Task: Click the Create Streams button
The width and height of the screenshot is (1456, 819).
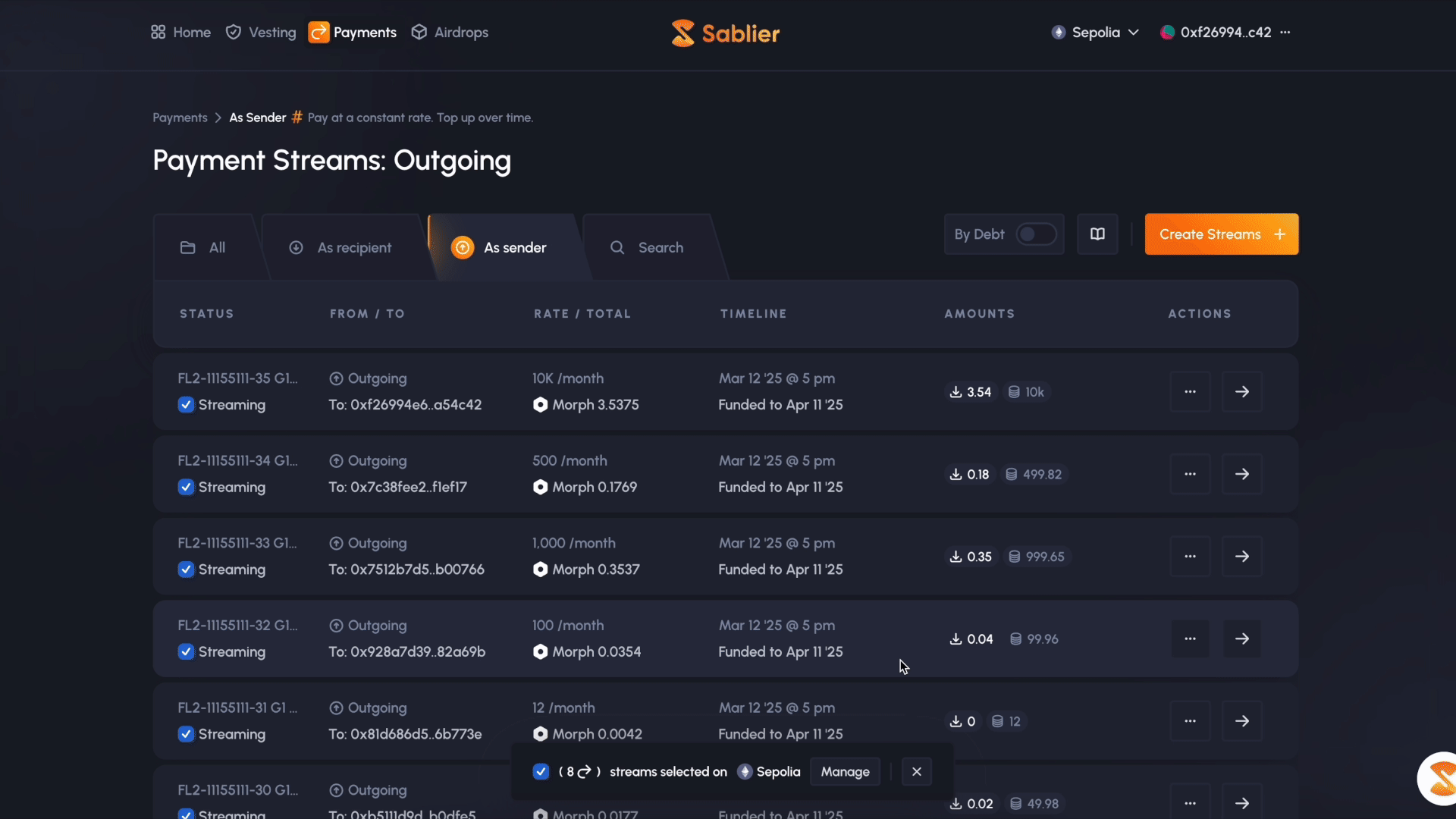Action: tap(1221, 234)
